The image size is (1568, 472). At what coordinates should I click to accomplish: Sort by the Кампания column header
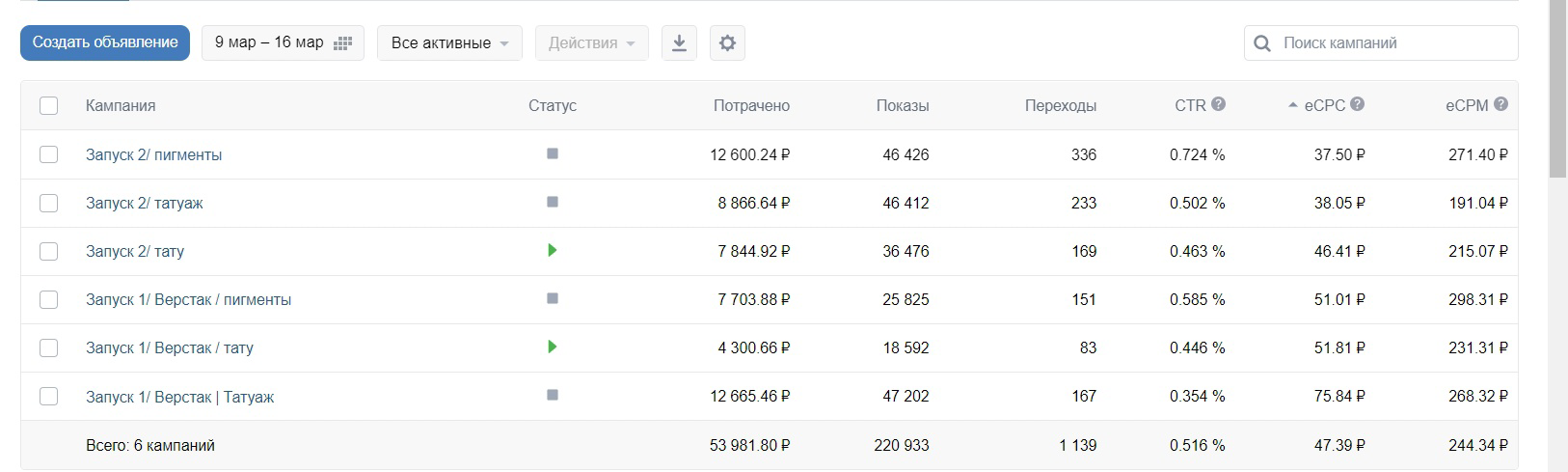[121, 105]
